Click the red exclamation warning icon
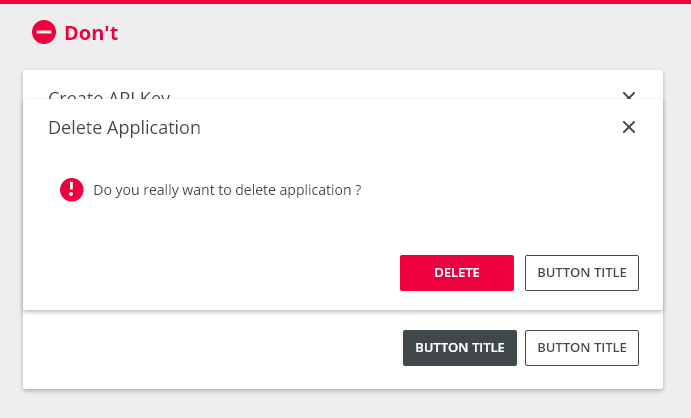Image resolution: width=691 pixels, height=418 pixels. [x=72, y=190]
